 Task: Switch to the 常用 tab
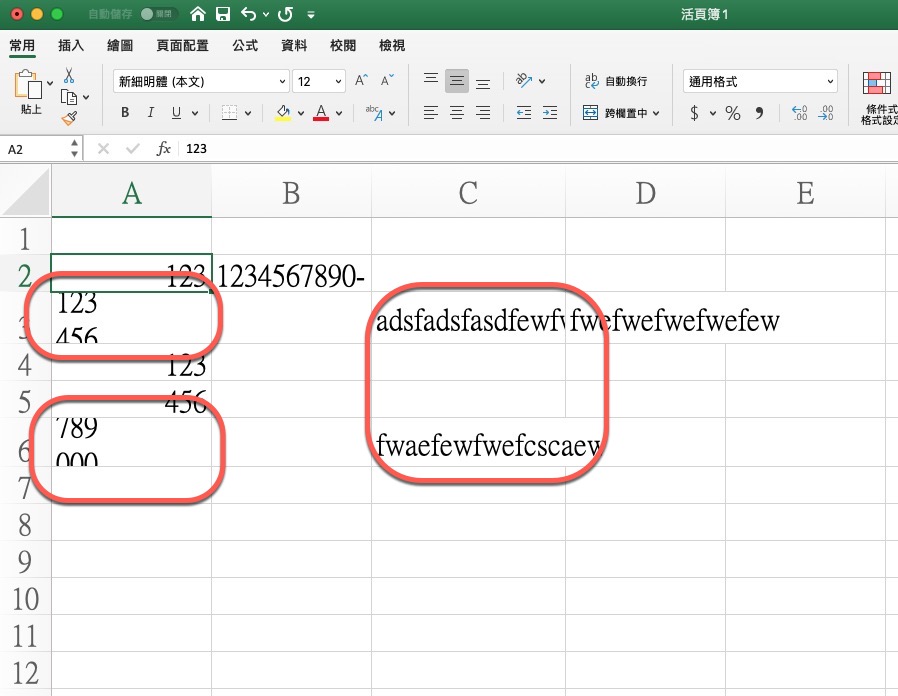22,45
